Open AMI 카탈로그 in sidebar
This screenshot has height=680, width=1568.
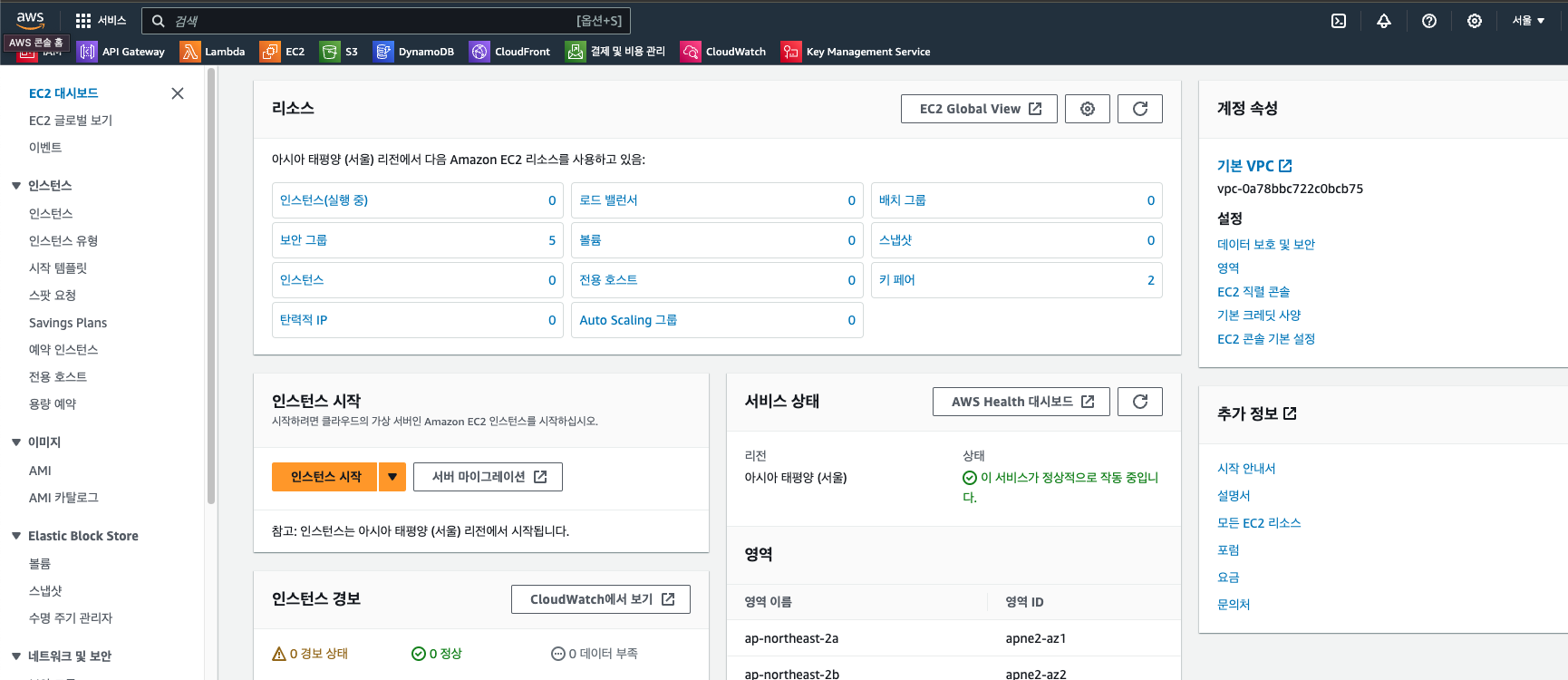[x=63, y=498]
